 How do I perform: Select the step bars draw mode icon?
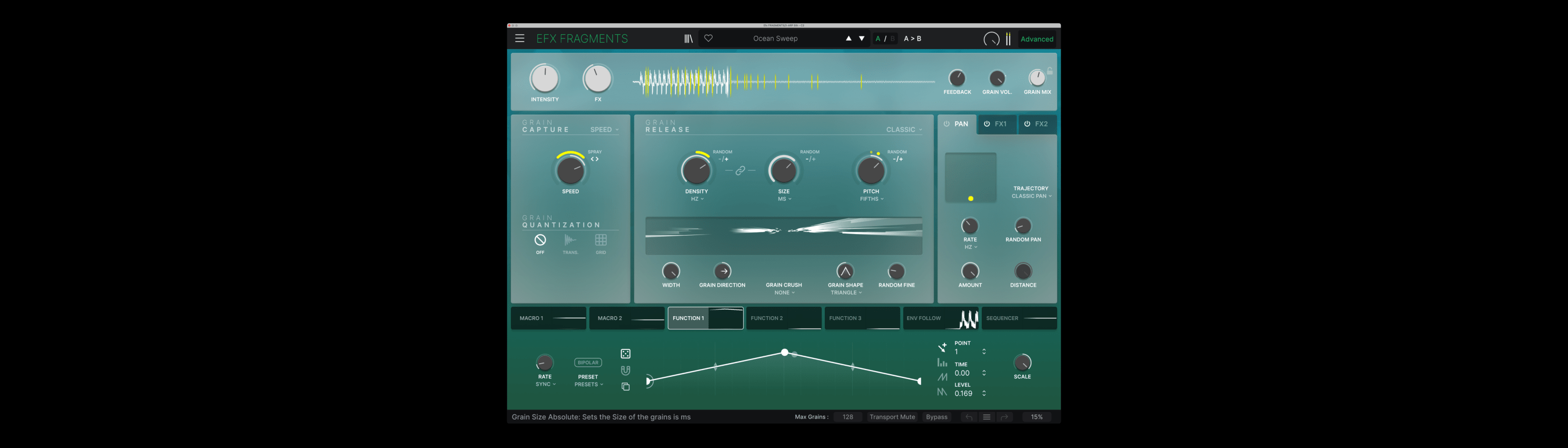942,362
